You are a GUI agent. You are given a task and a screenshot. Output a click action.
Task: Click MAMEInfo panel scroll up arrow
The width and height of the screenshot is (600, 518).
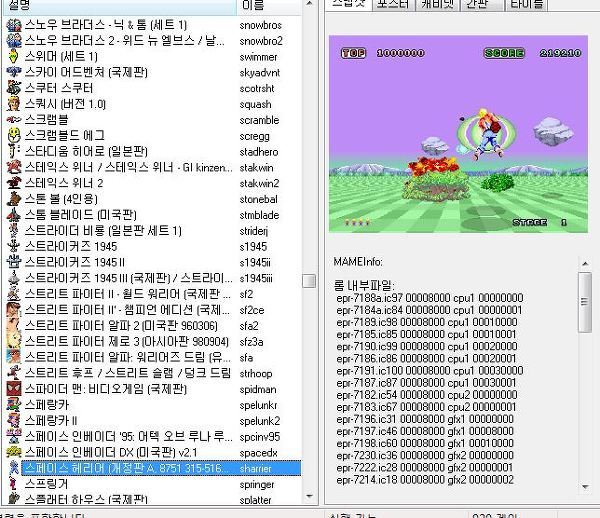pos(585,264)
